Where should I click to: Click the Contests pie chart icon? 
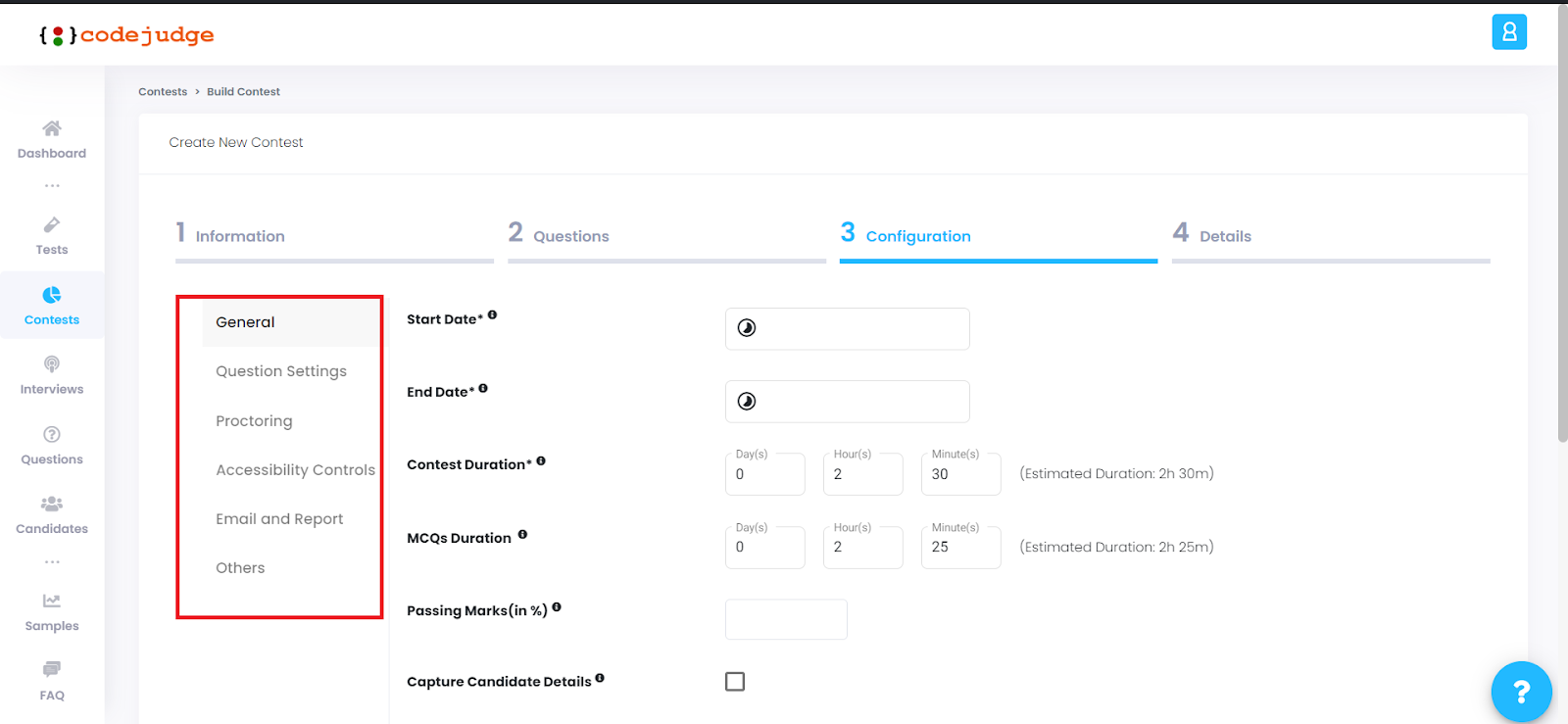(x=52, y=295)
